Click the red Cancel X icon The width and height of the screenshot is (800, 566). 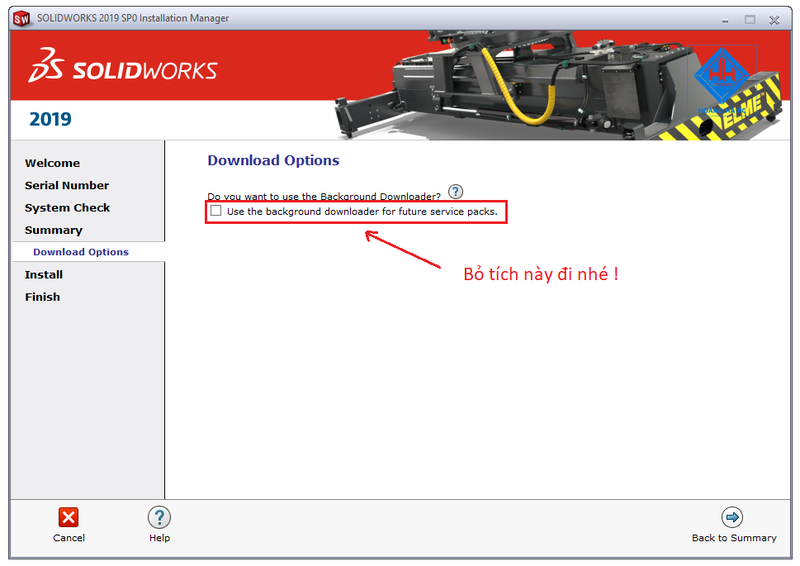(x=68, y=517)
